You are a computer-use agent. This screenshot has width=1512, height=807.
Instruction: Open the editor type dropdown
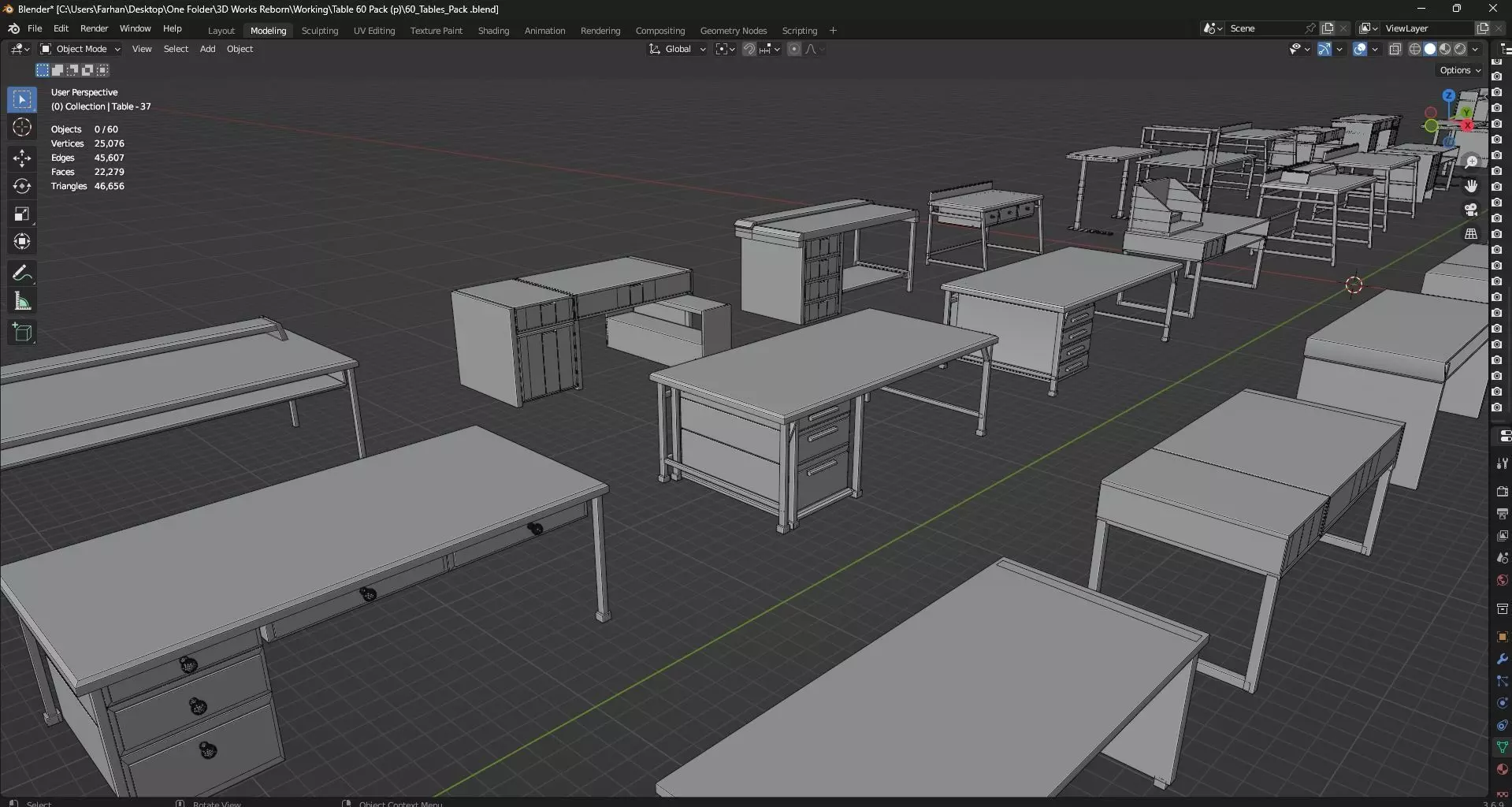click(20, 49)
